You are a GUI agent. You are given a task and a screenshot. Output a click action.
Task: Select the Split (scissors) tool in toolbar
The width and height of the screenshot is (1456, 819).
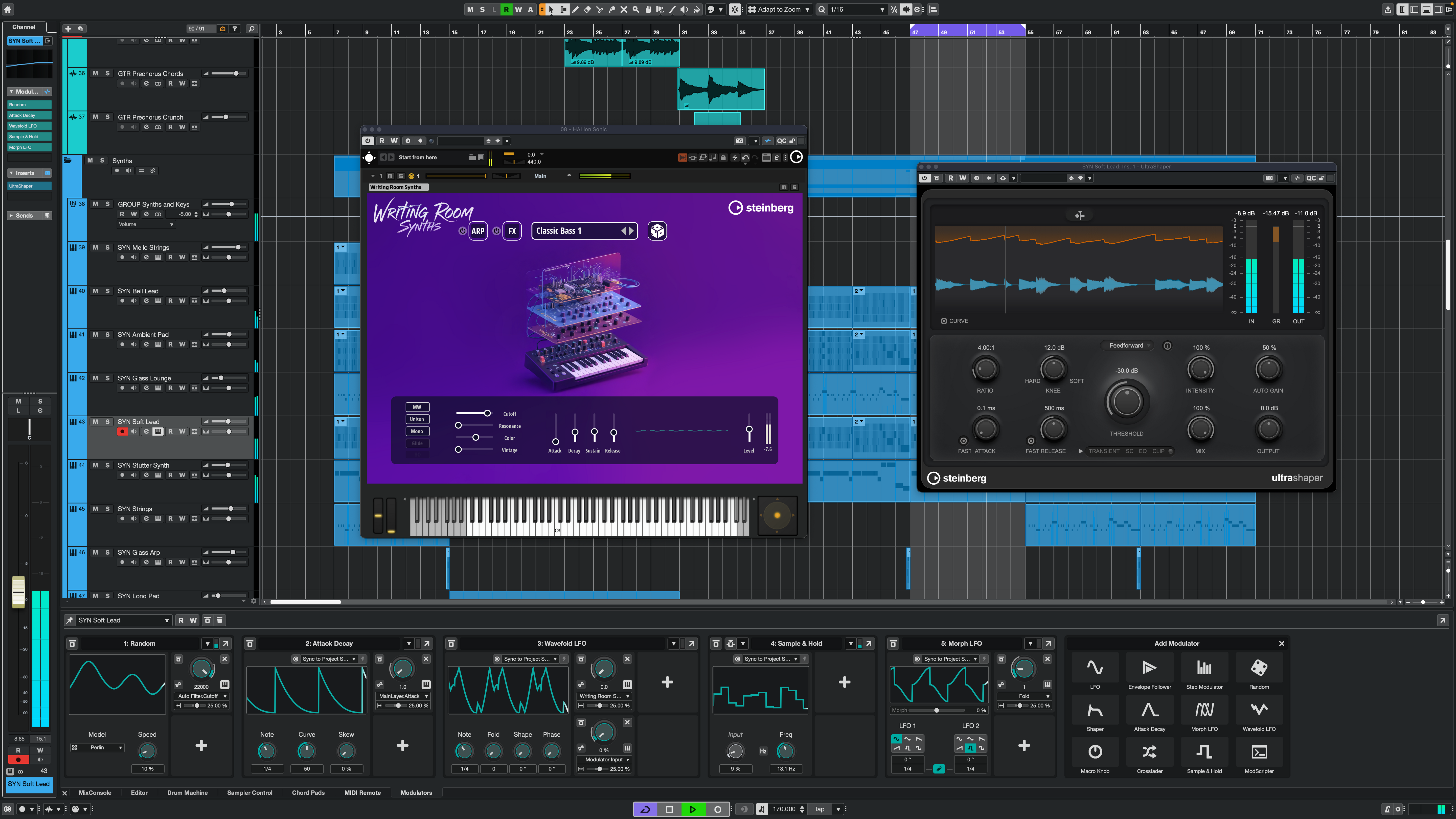599,9
